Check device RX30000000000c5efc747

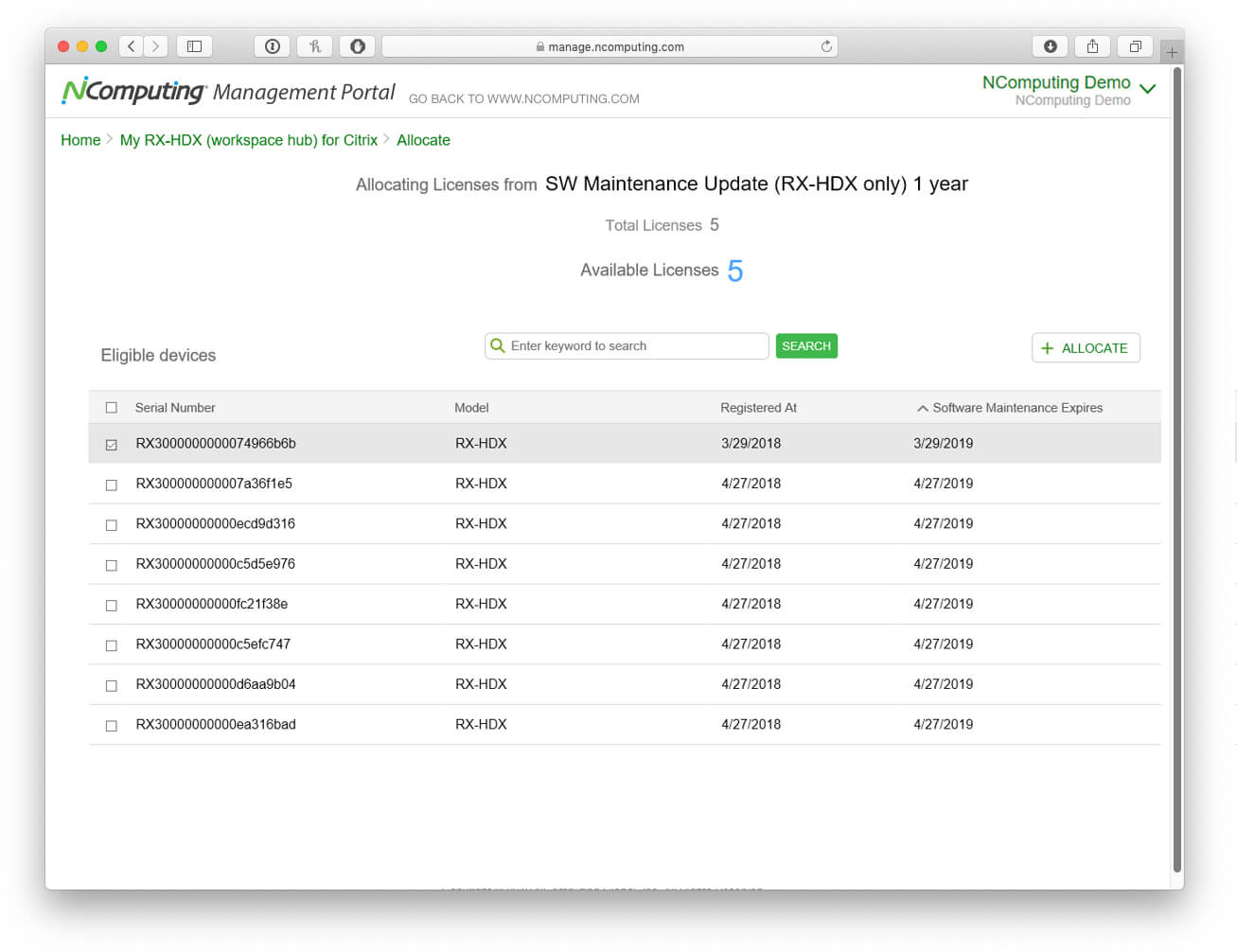(x=112, y=645)
